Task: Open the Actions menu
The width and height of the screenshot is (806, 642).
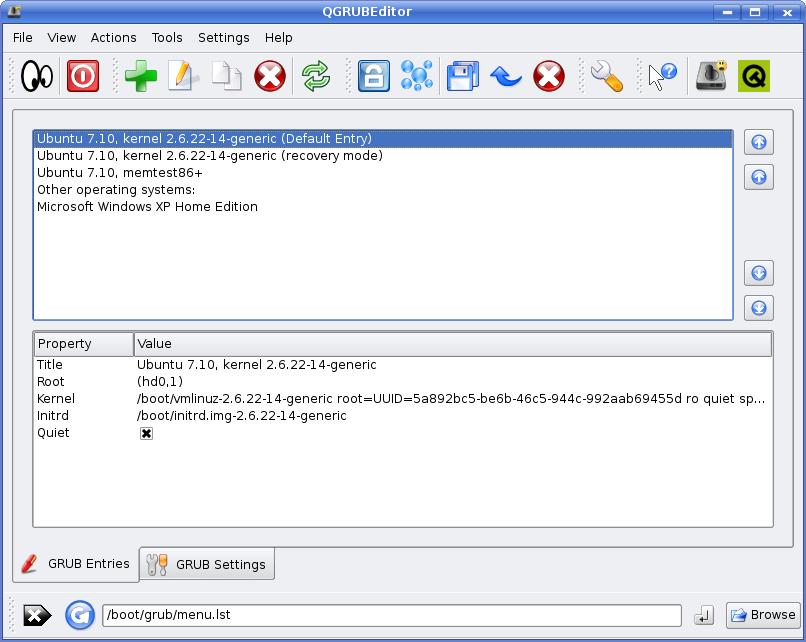Action: [114, 38]
